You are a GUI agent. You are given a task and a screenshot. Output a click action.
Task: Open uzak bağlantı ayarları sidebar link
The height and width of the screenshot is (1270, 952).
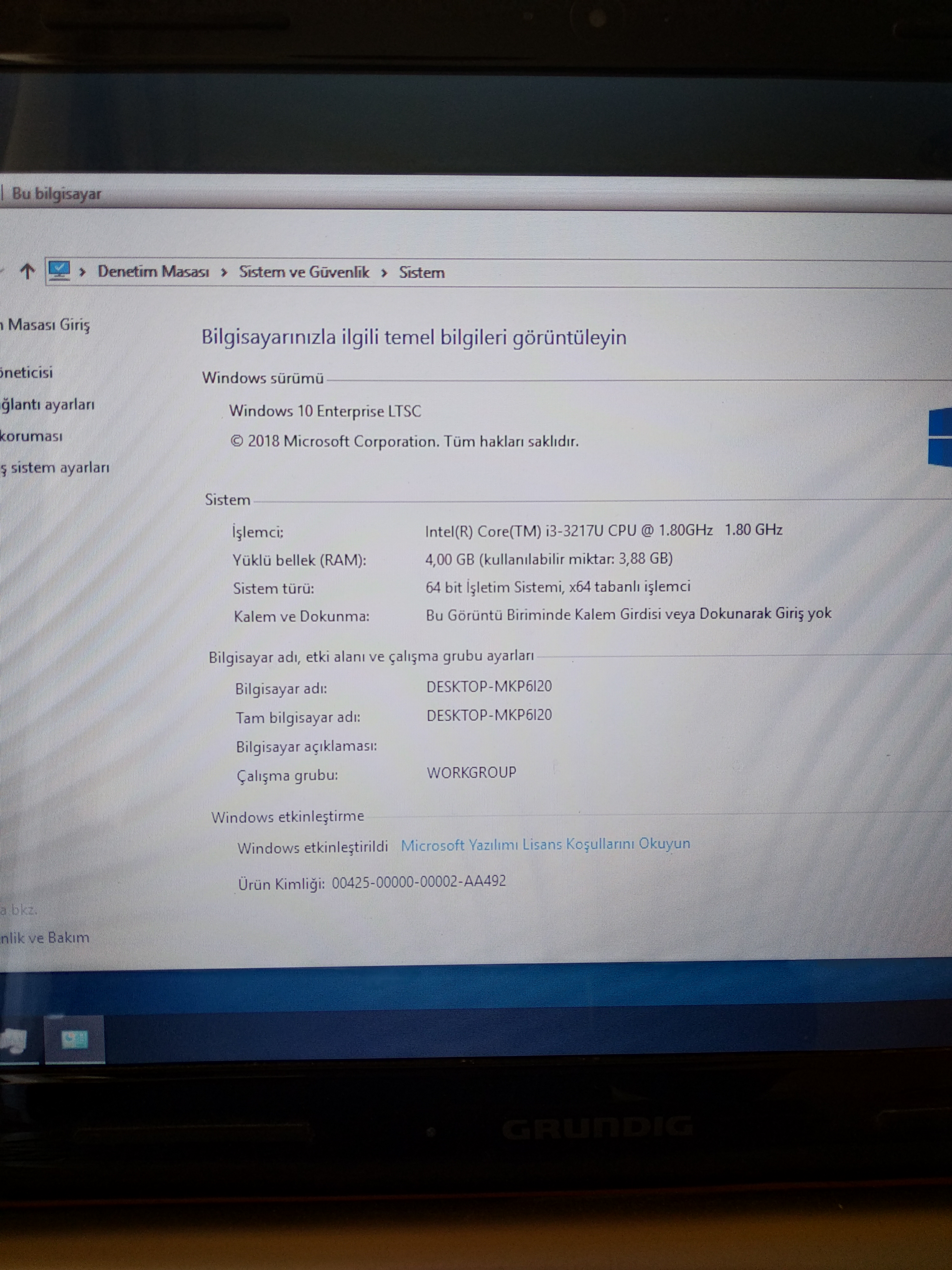(47, 404)
